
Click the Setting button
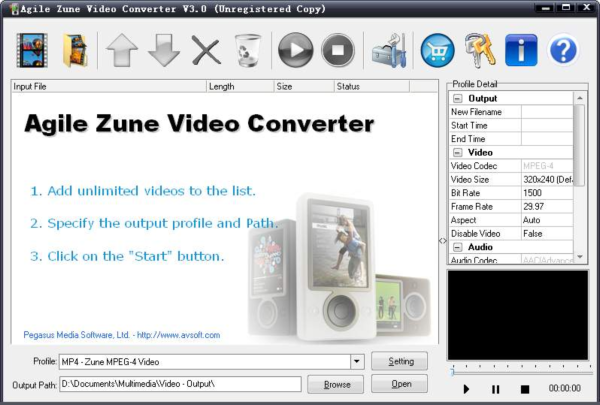point(399,361)
